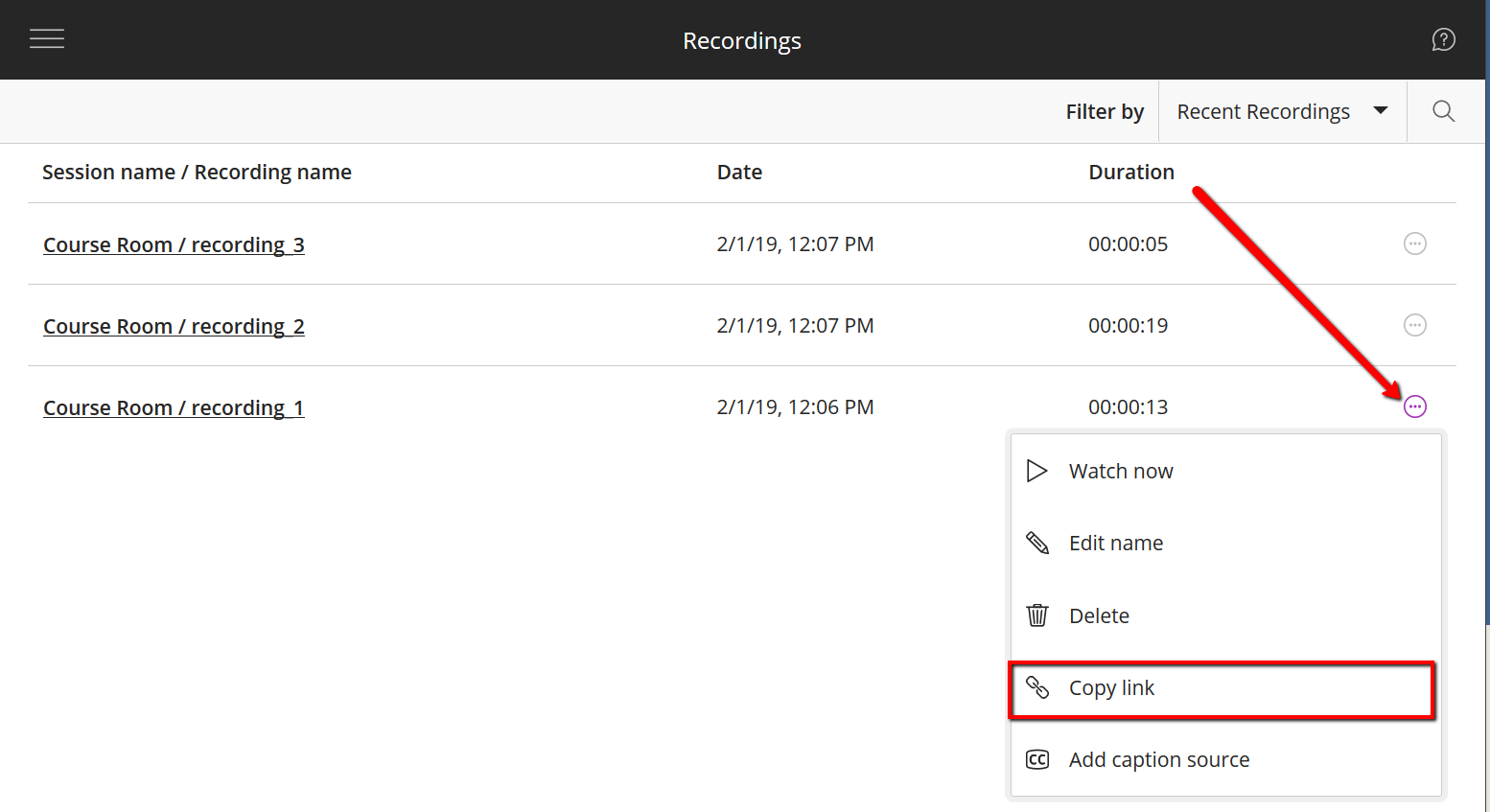Click the Recordings page title
Screen dimensions: 1490x812
coord(741,41)
